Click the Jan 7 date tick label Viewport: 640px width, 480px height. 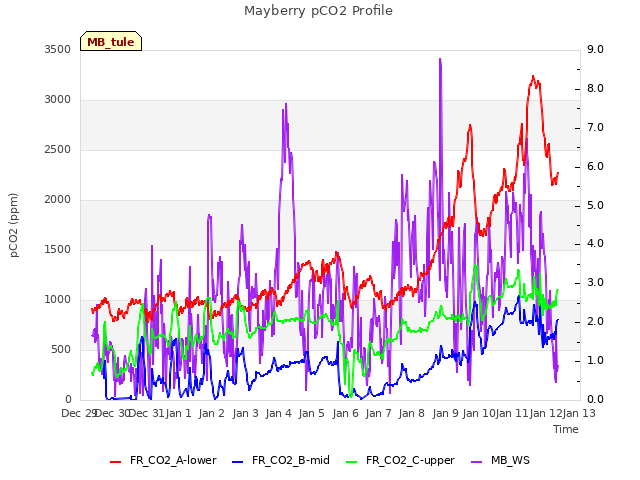coord(378,413)
